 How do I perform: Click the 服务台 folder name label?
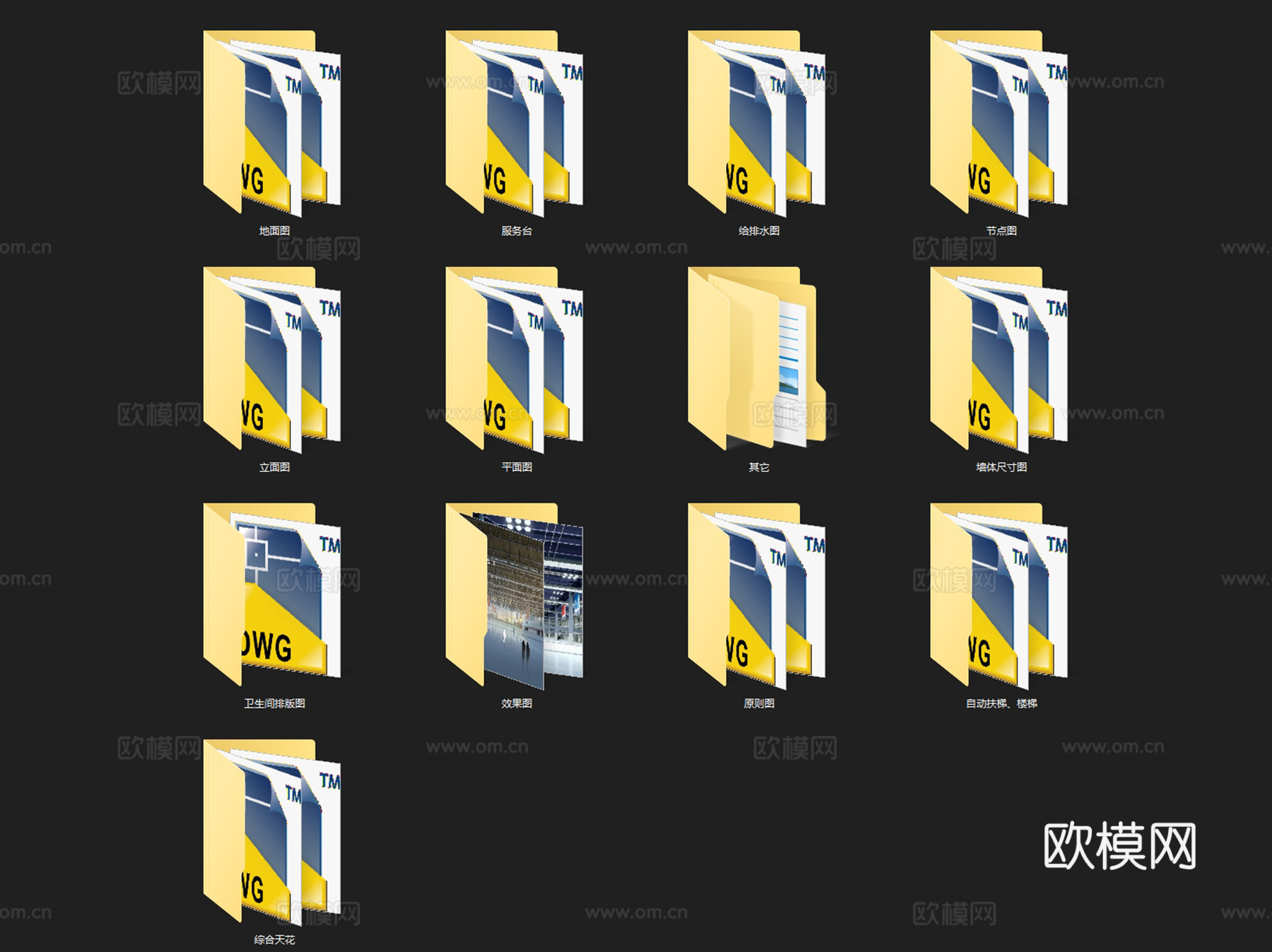(517, 231)
